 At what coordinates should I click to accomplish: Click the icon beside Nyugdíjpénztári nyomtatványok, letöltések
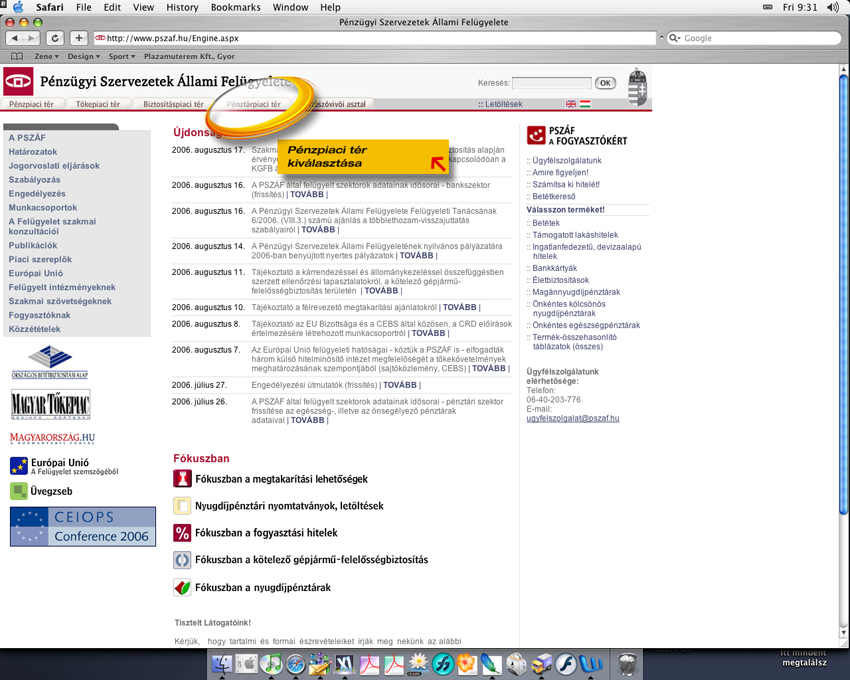click(182, 506)
